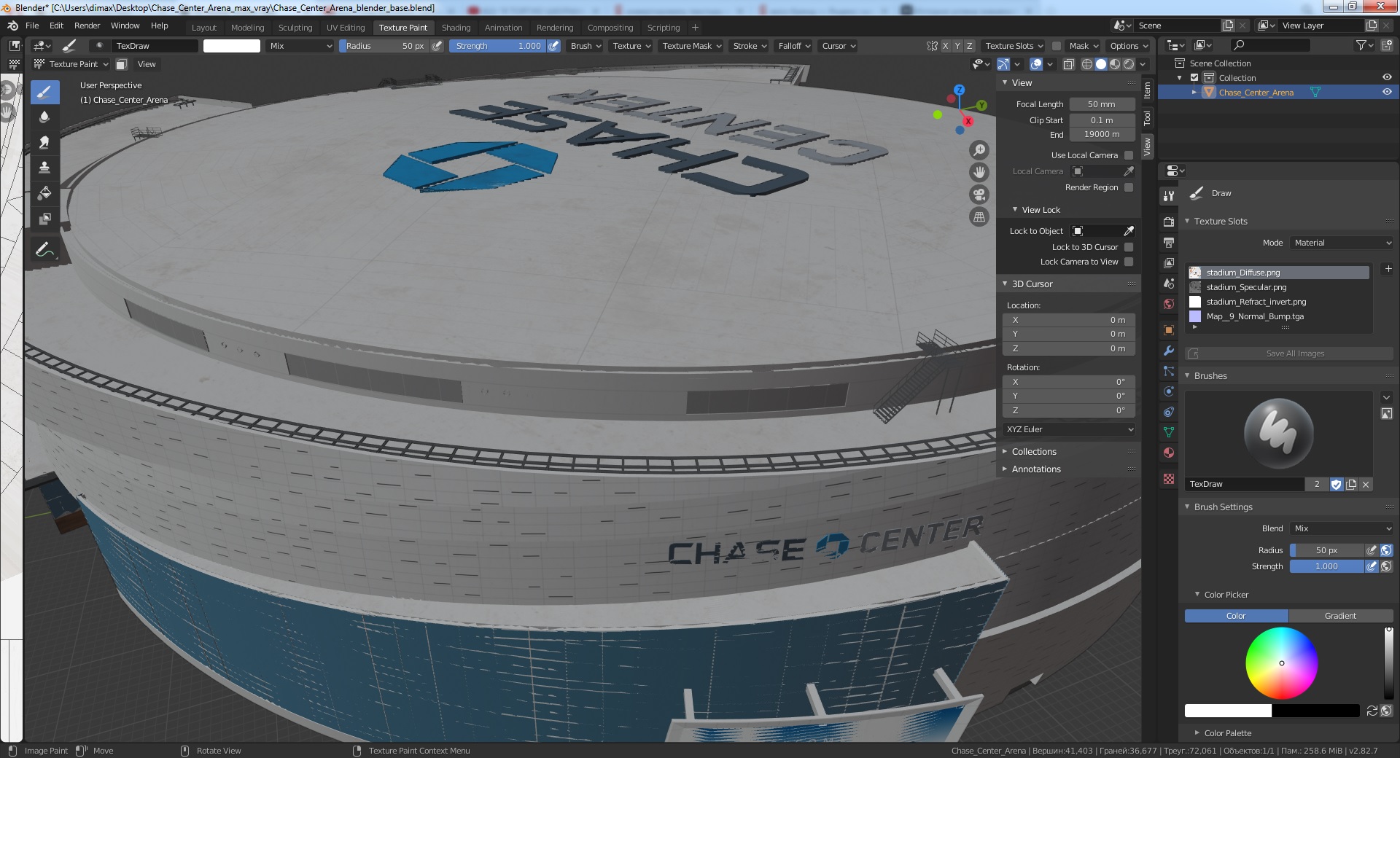The width and height of the screenshot is (1400, 844).
Task: Toggle Collection exclude checkbox in outliner
Action: [1194, 78]
